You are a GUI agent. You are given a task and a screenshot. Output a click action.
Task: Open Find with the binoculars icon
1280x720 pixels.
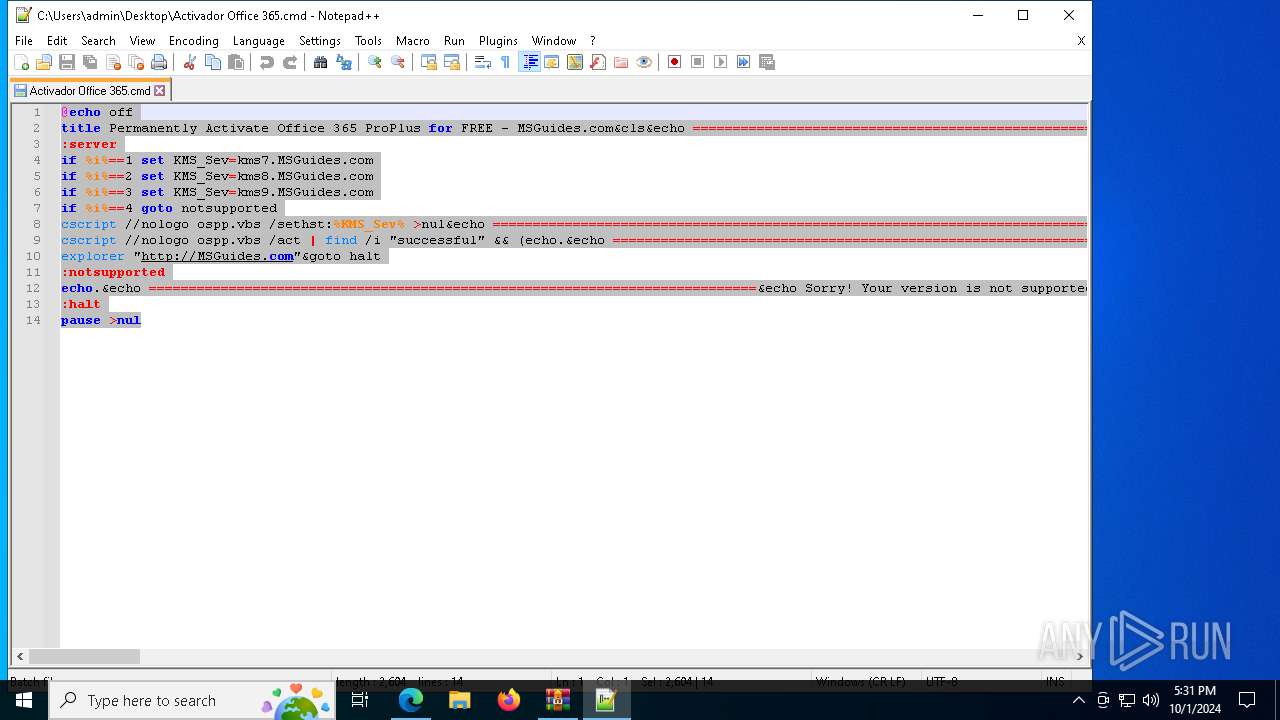(320, 62)
